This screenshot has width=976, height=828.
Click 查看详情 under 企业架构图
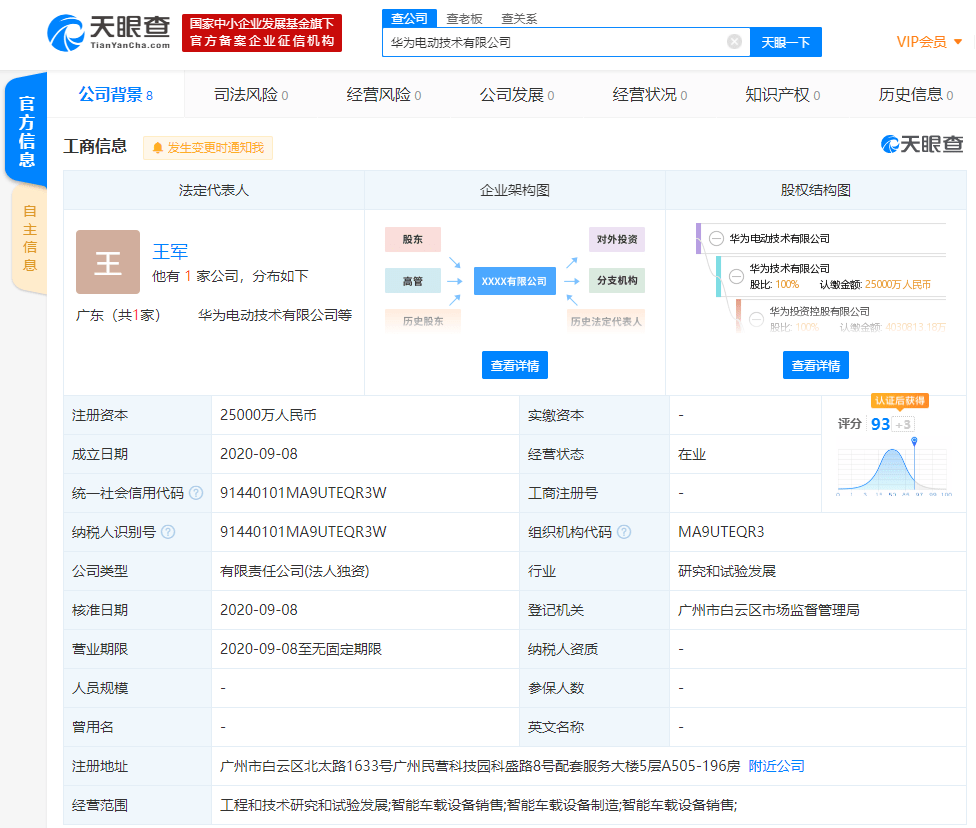coord(515,365)
